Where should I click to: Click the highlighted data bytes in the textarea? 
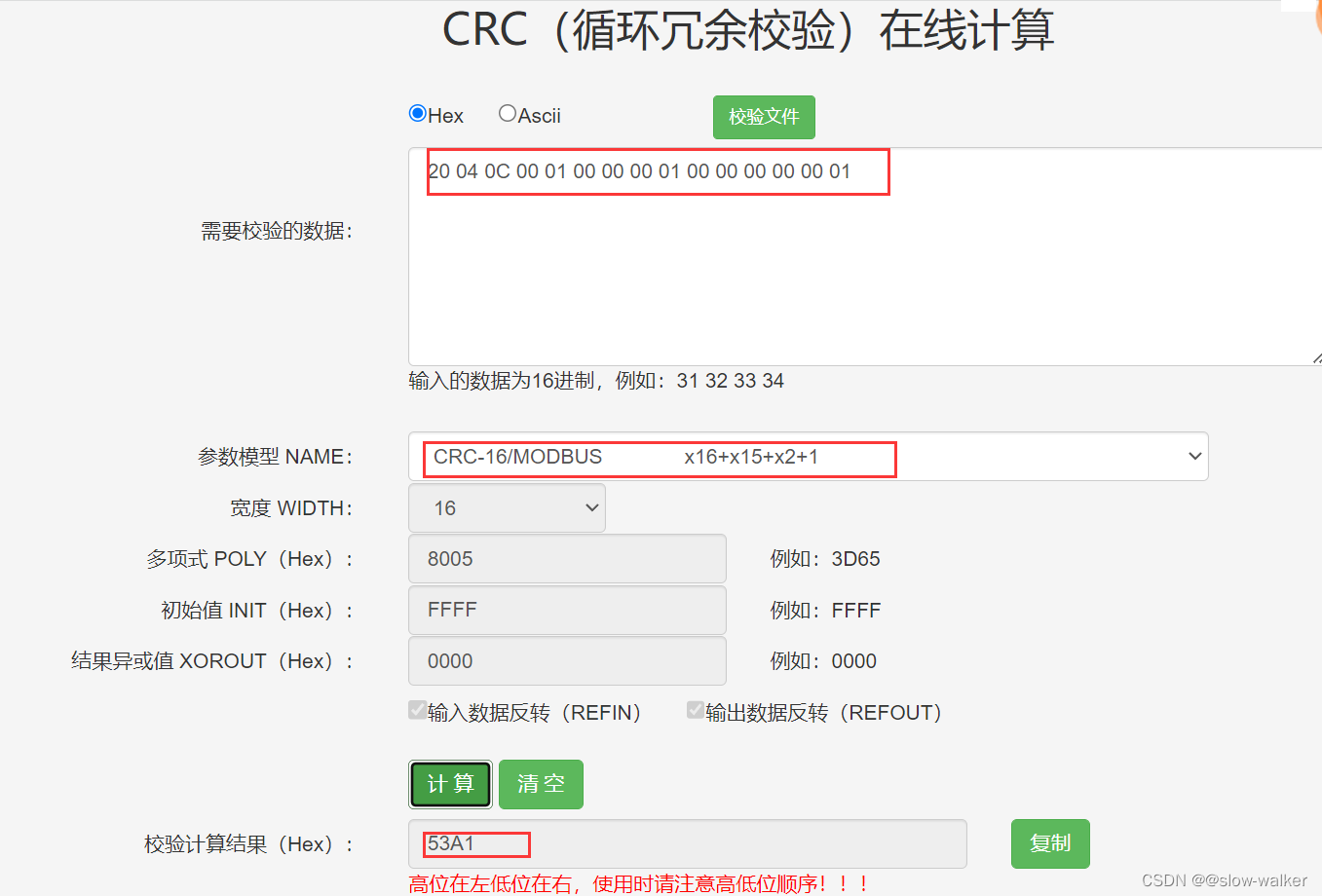tap(658, 171)
